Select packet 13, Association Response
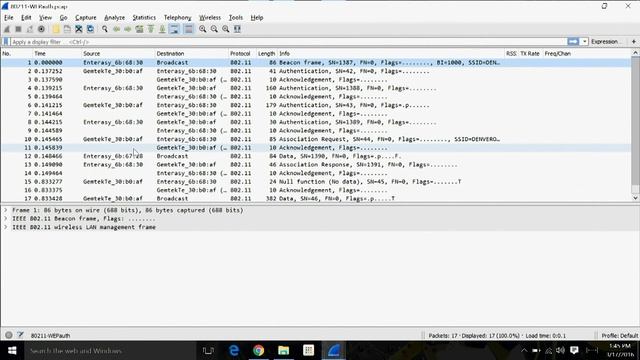This screenshot has width=640, height=360. 316,165
